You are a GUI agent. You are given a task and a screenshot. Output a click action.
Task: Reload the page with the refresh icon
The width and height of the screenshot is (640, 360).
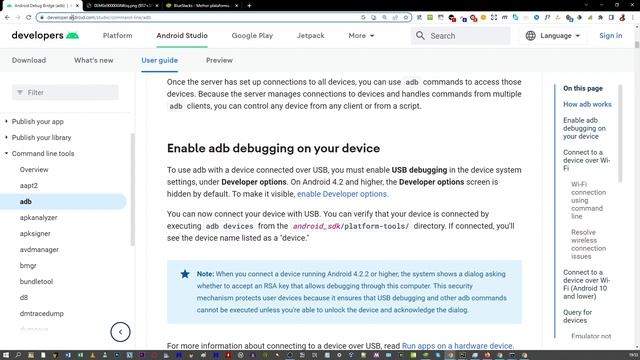click(x=29, y=18)
